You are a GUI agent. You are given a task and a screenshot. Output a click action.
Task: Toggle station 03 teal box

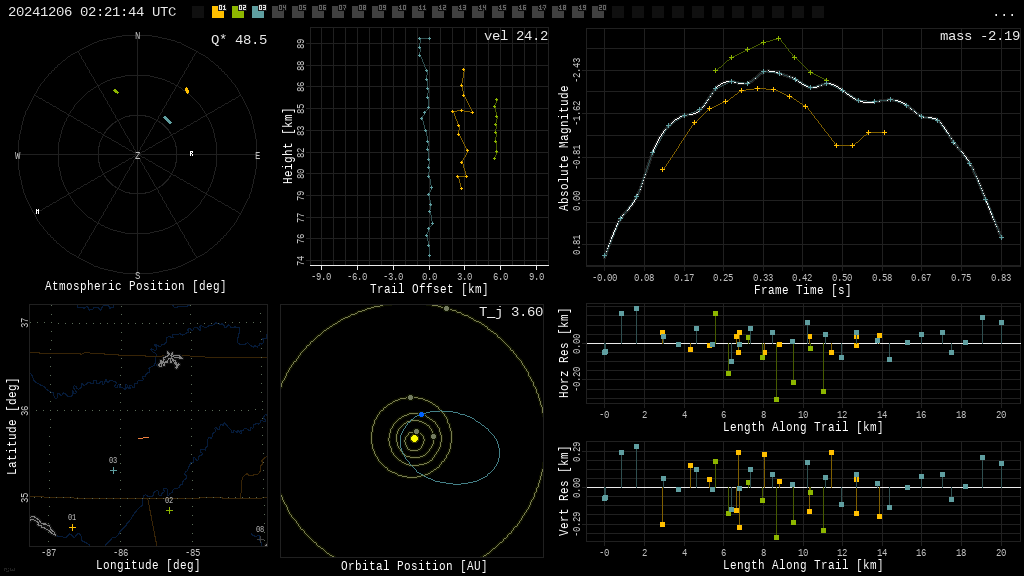(258, 12)
